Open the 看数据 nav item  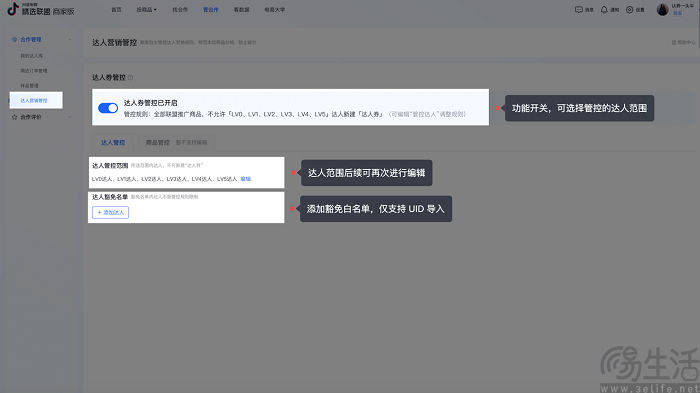click(242, 10)
